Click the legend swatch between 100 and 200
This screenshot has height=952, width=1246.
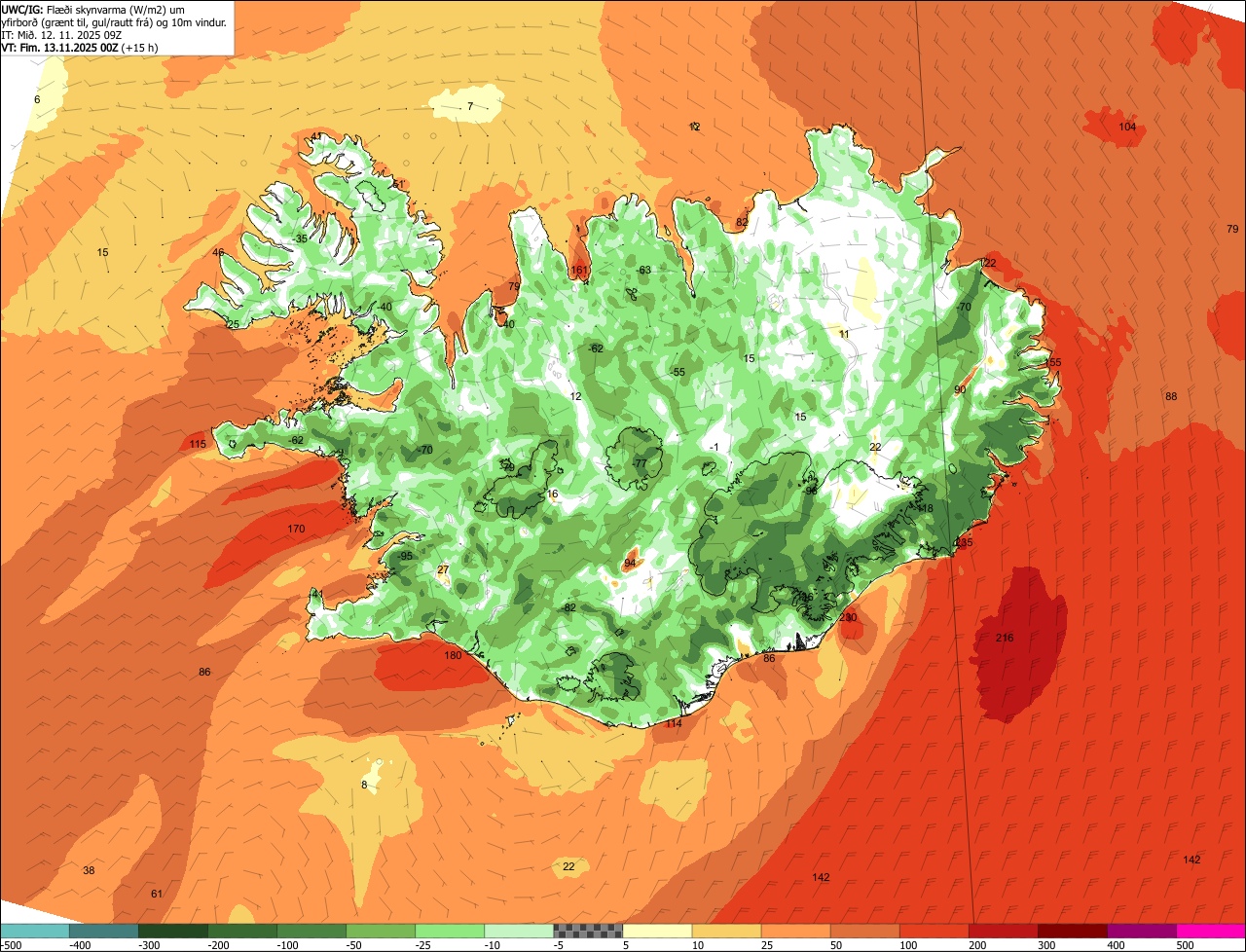pyautogui.click(x=933, y=931)
